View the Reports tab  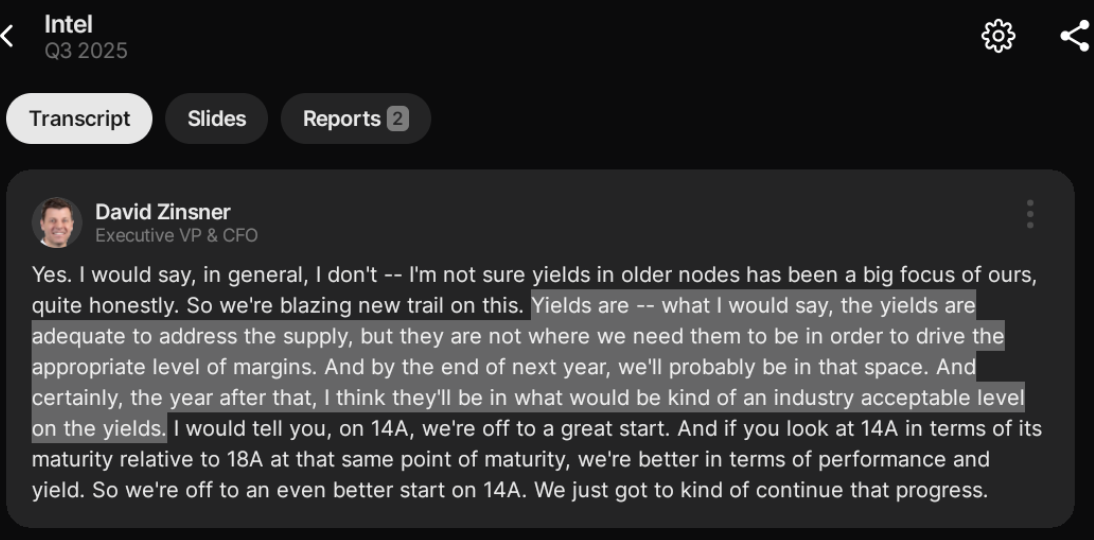point(342,119)
